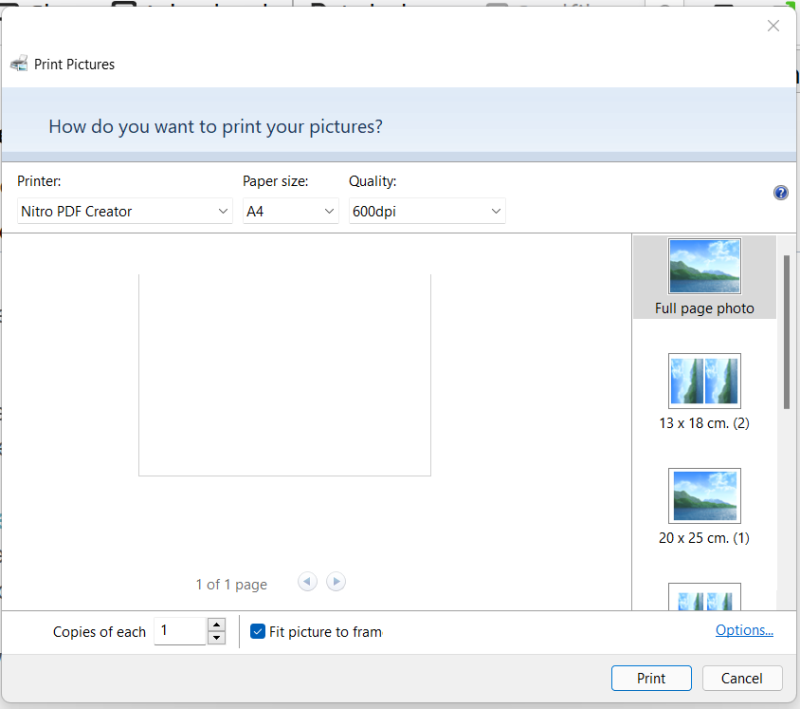Open the Quality 600dpi dropdown

[427, 211]
